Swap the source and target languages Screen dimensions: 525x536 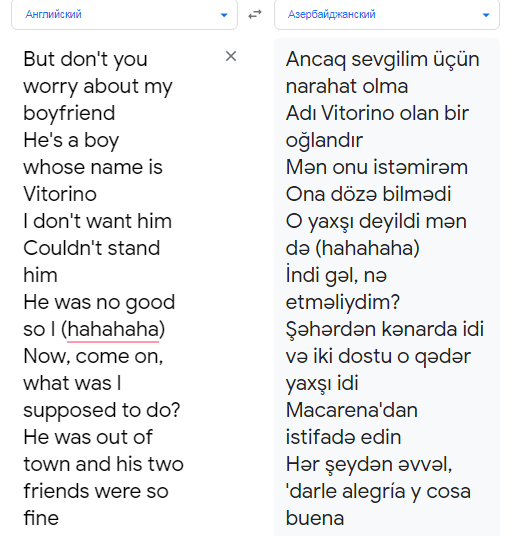255,14
